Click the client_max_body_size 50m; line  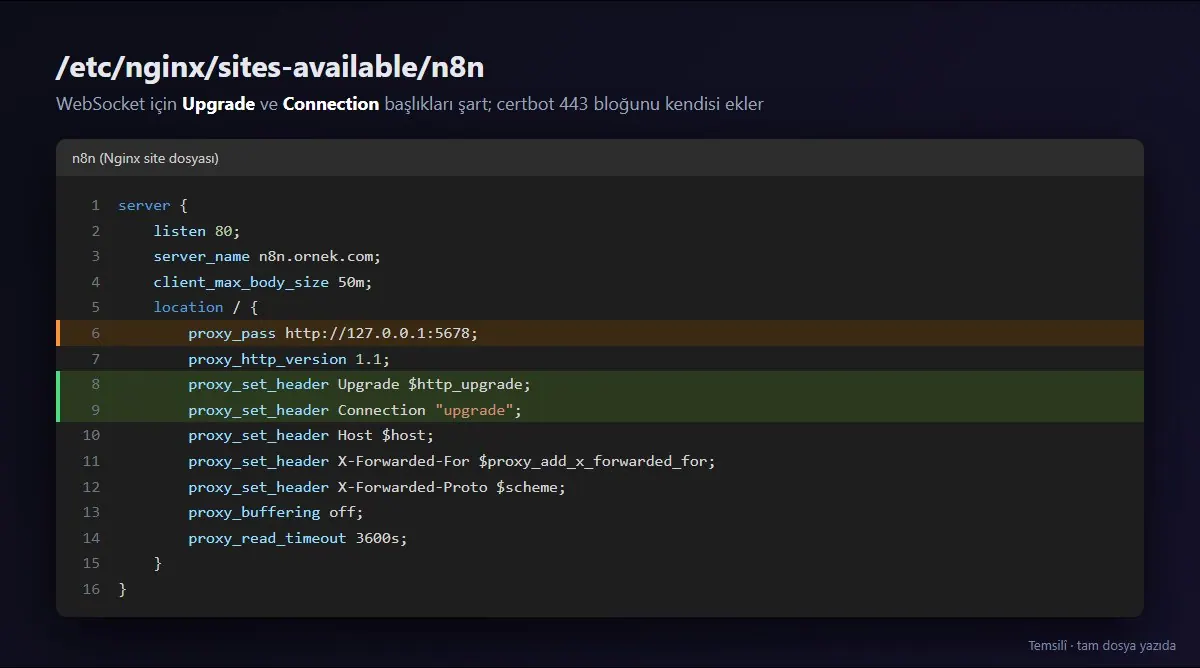coord(600,282)
